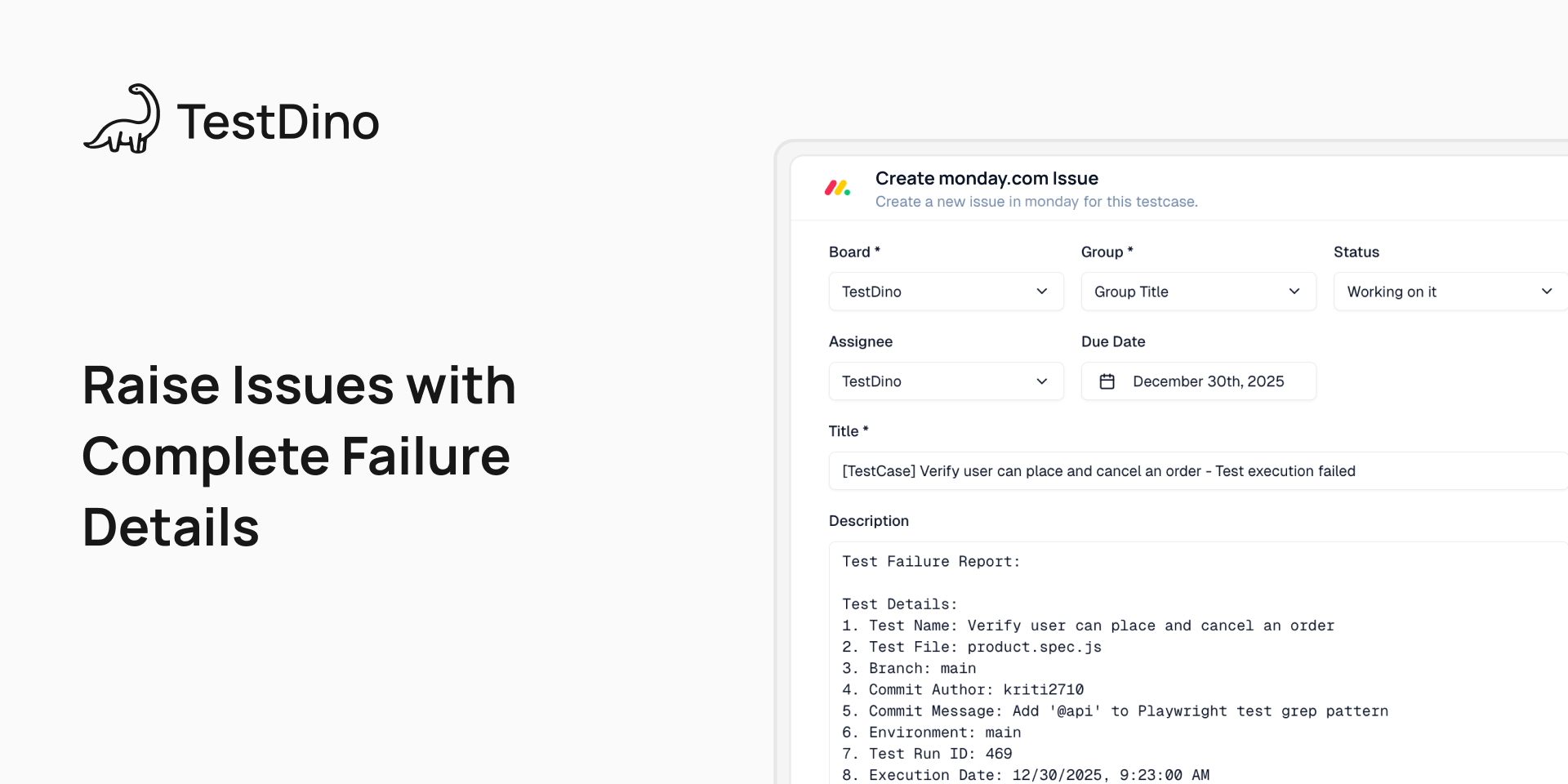Click the chevron arrow in Status field
The image size is (1568, 784).
(x=1546, y=292)
